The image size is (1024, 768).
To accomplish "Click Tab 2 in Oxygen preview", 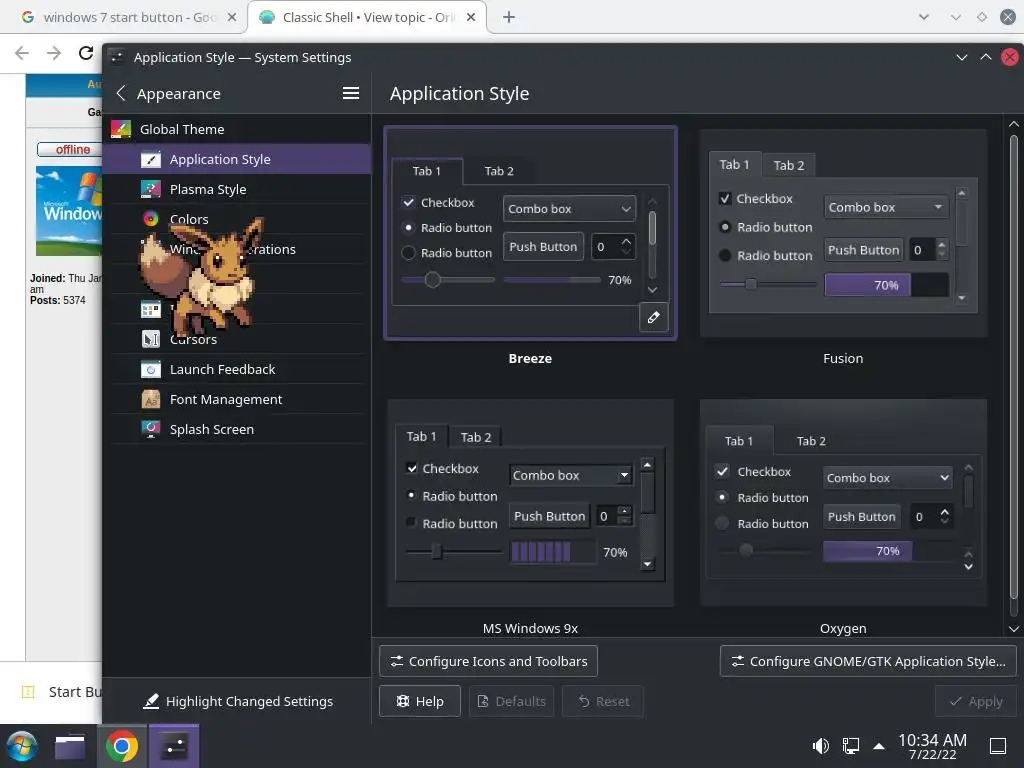I will click(x=811, y=441).
